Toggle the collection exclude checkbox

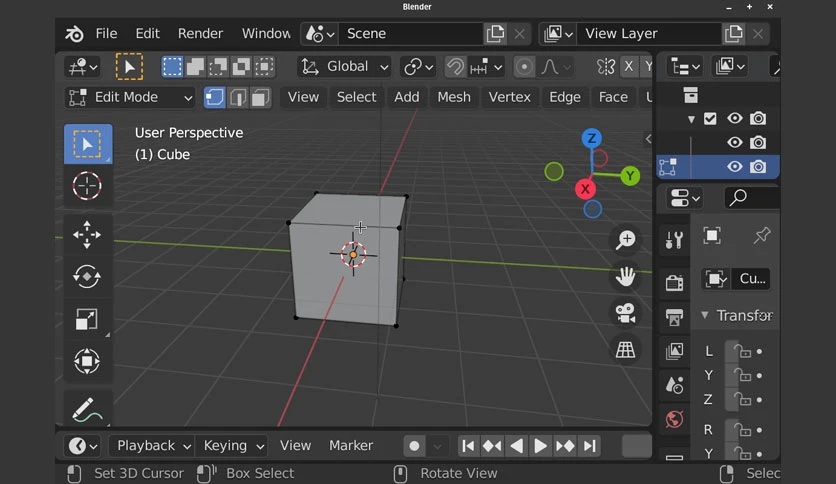pos(710,118)
